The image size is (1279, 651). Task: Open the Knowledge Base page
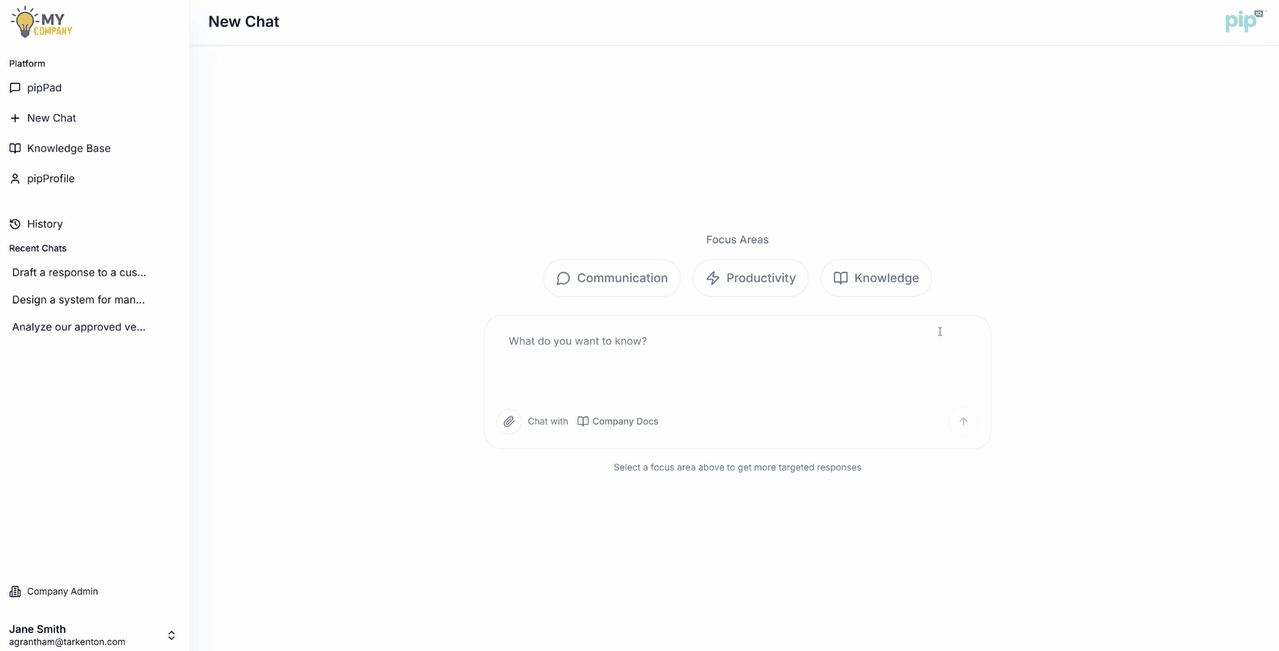click(68, 148)
